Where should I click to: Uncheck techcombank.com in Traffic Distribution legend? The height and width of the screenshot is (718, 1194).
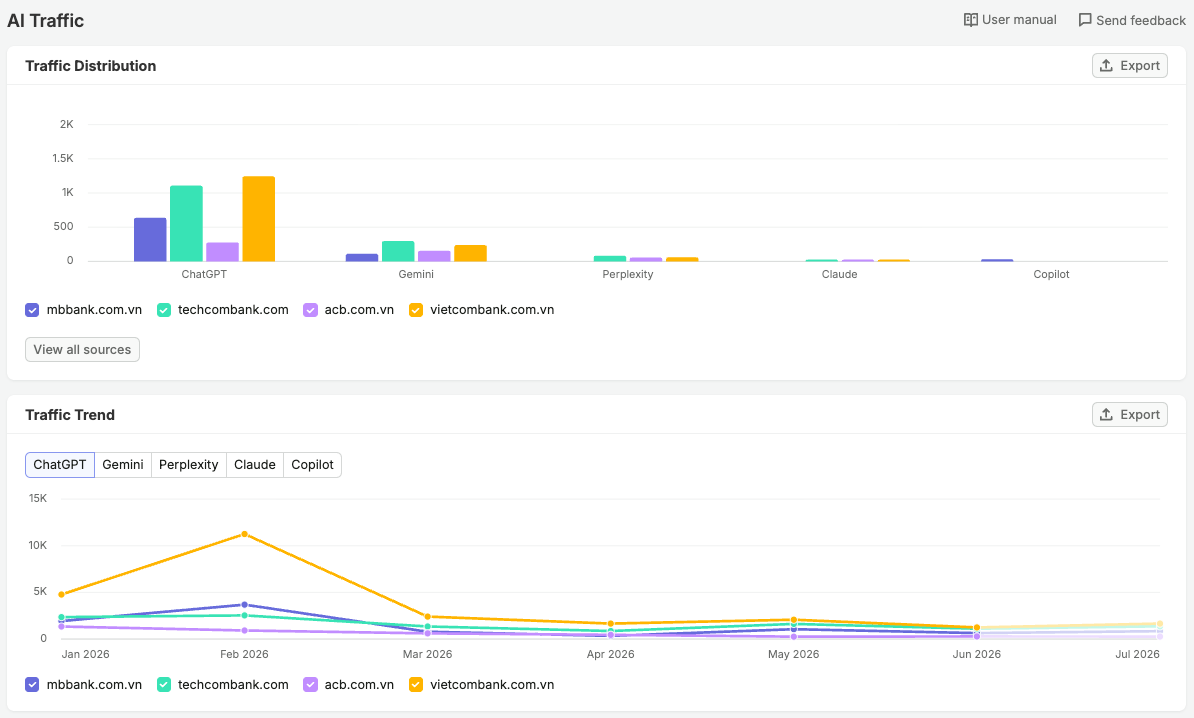coord(164,310)
